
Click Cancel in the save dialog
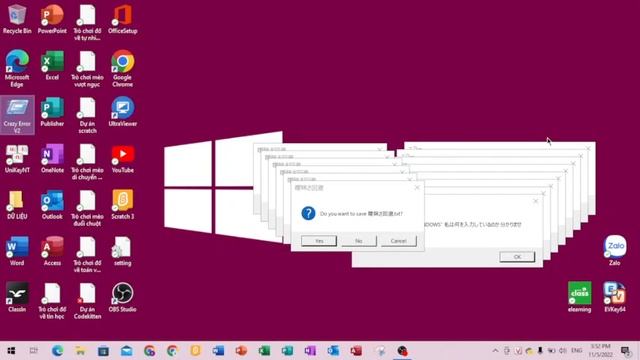tap(398, 241)
